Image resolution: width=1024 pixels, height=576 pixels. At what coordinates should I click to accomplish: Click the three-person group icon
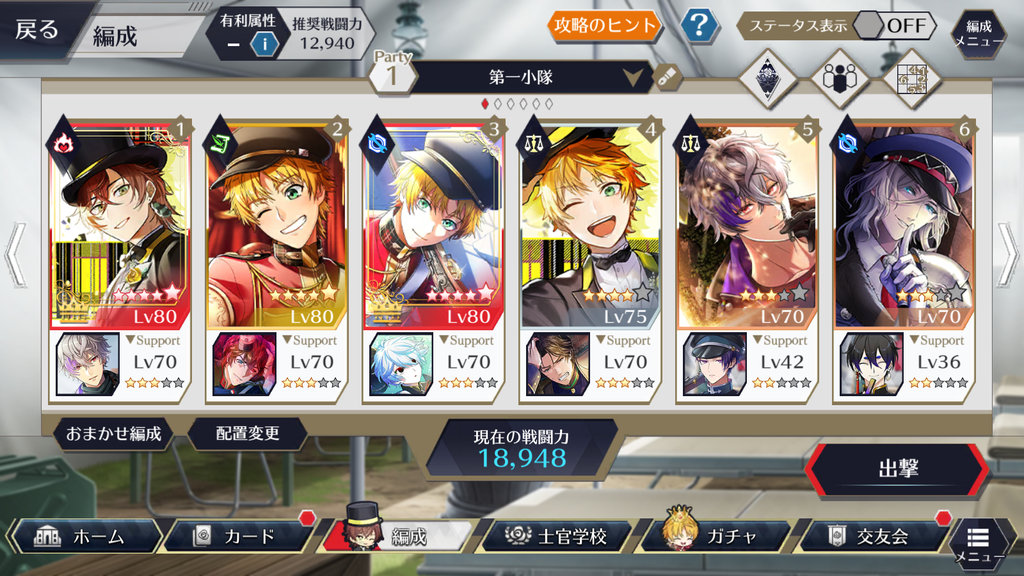click(840, 78)
